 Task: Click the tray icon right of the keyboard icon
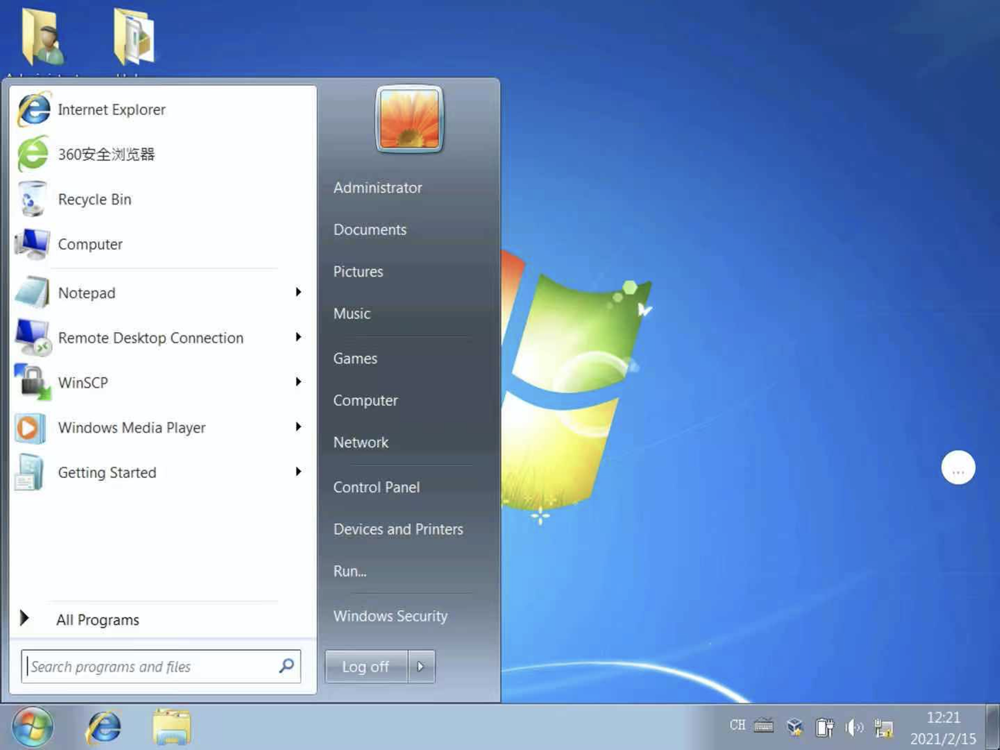[795, 726]
